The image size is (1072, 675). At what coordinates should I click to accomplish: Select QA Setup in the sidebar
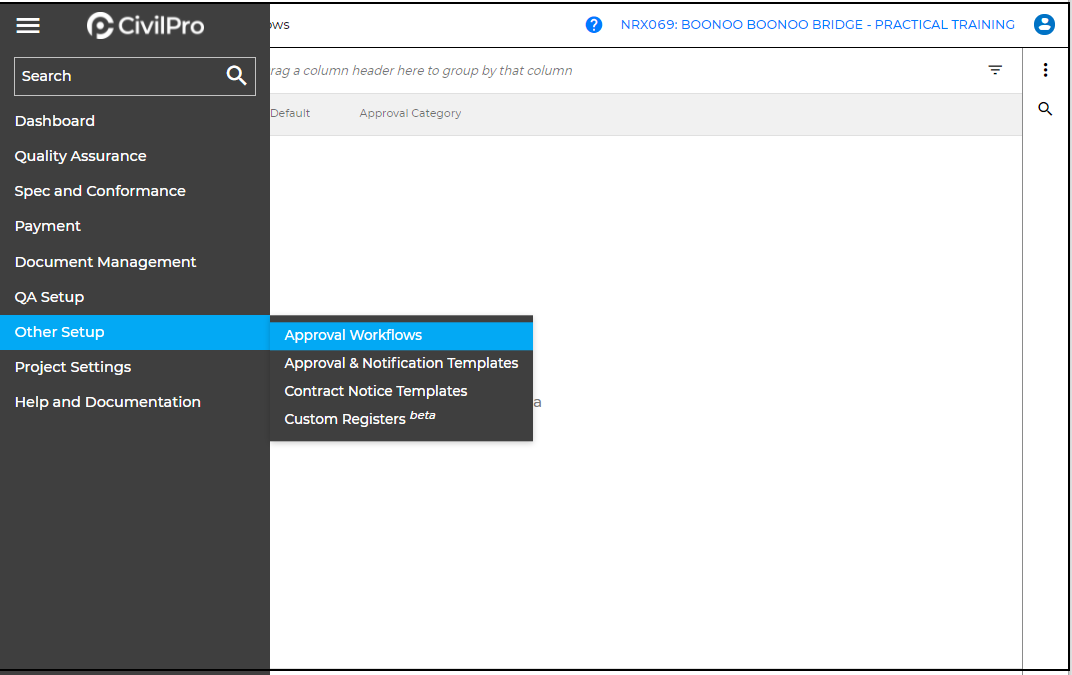pos(49,297)
